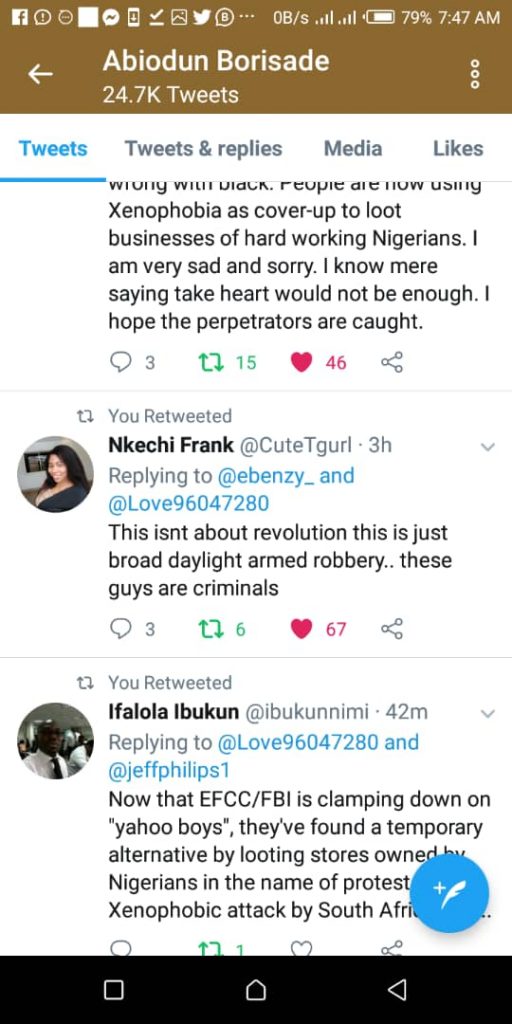The height and width of the screenshot is (1024, 512).
Task: Tap the back arrow beside Abiodun Borisade
Action: 40,74
